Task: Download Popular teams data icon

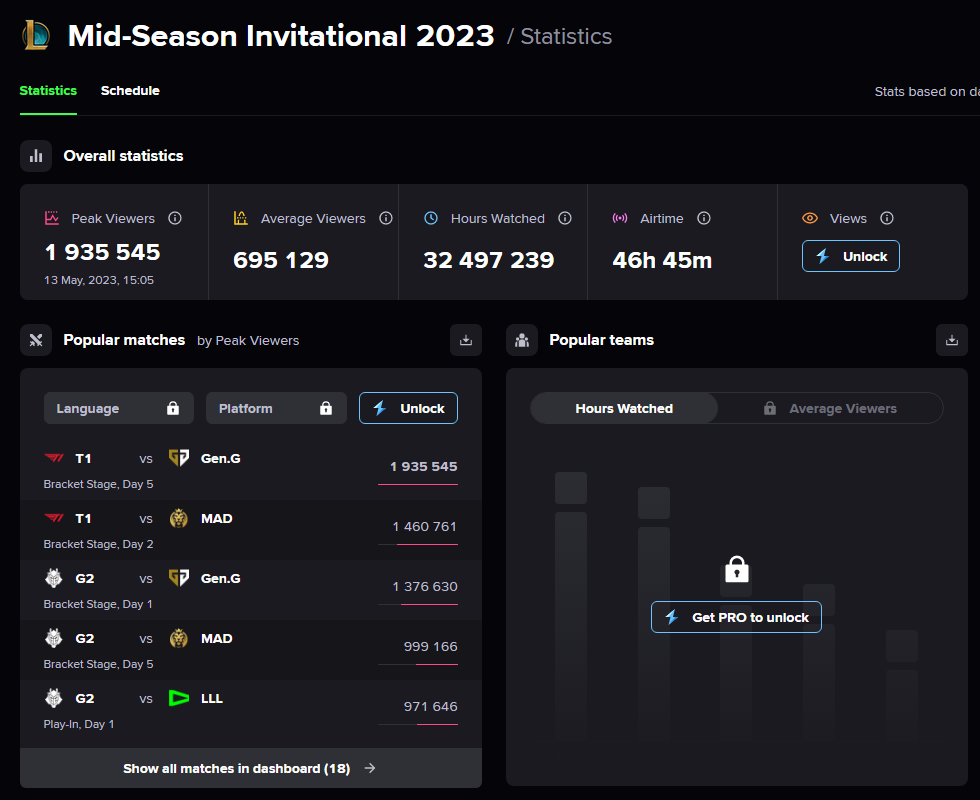Action: tap(951, 340)
